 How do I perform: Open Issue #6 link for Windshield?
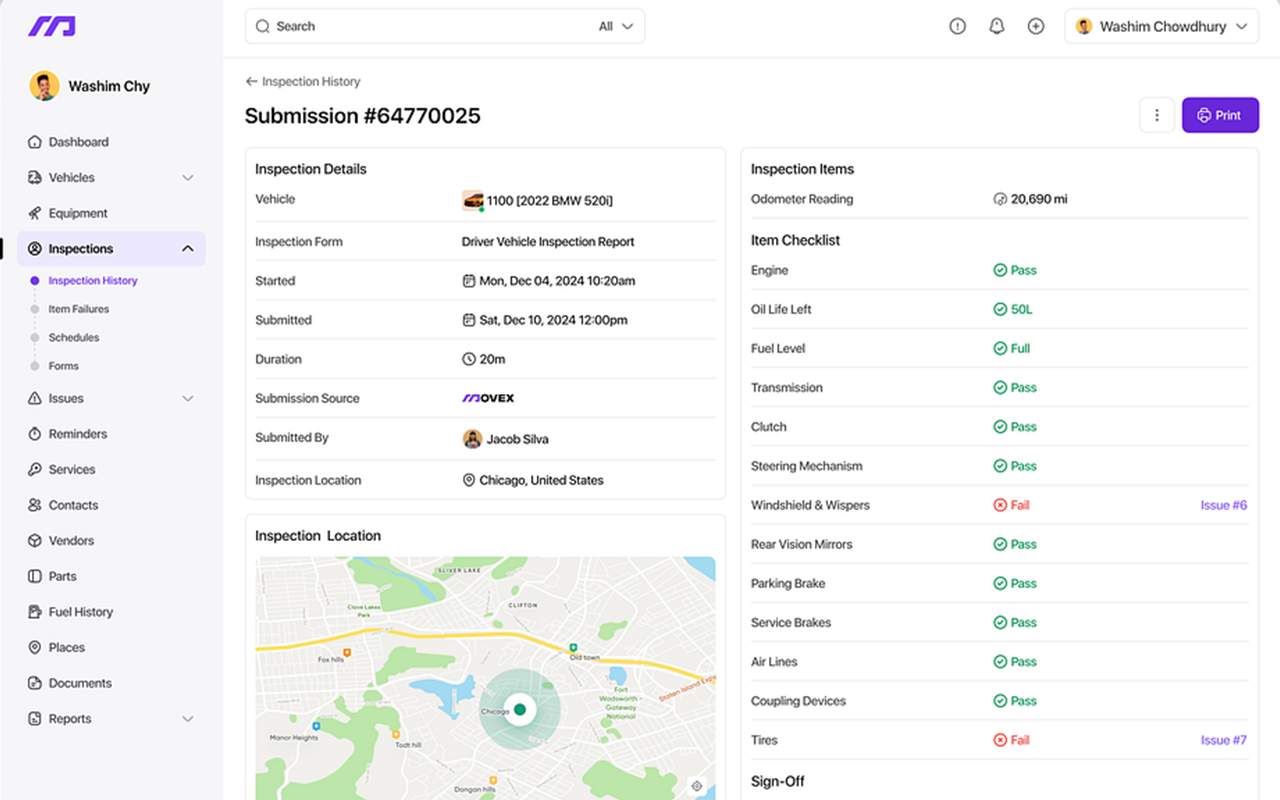(x=1223, y=505)
